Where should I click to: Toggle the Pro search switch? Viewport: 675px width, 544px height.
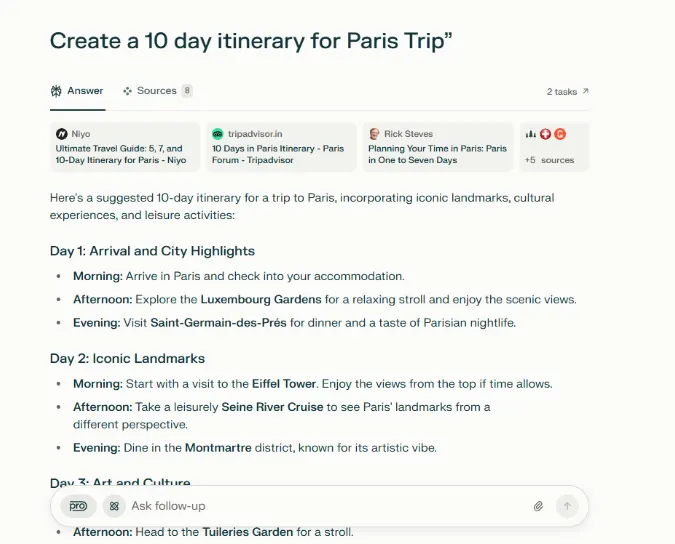[x=78, y=506]
